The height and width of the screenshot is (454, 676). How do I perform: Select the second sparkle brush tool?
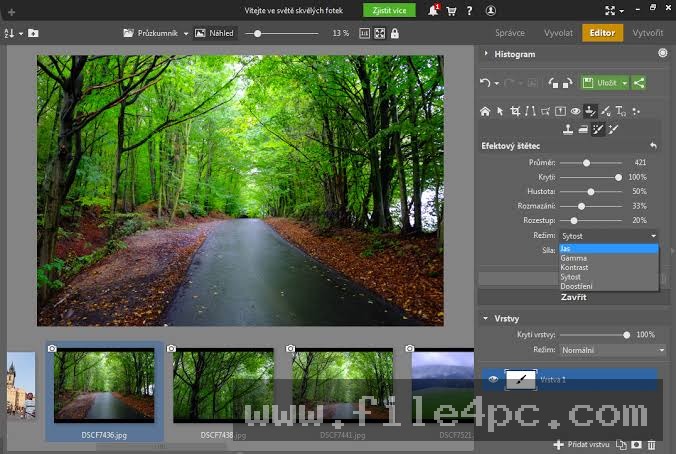613,129
